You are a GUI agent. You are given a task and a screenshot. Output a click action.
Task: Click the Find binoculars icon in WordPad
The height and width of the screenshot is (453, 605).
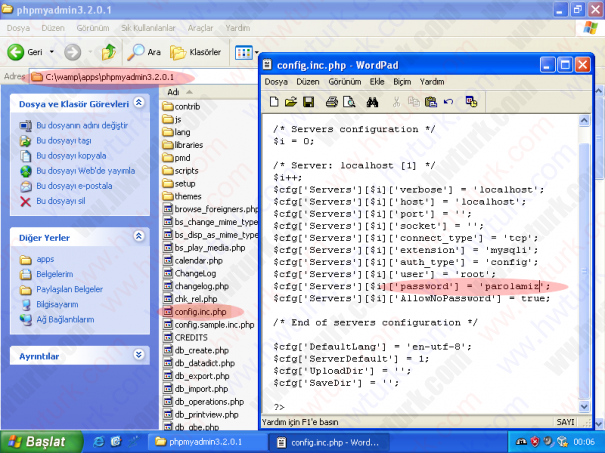[372, 102]
